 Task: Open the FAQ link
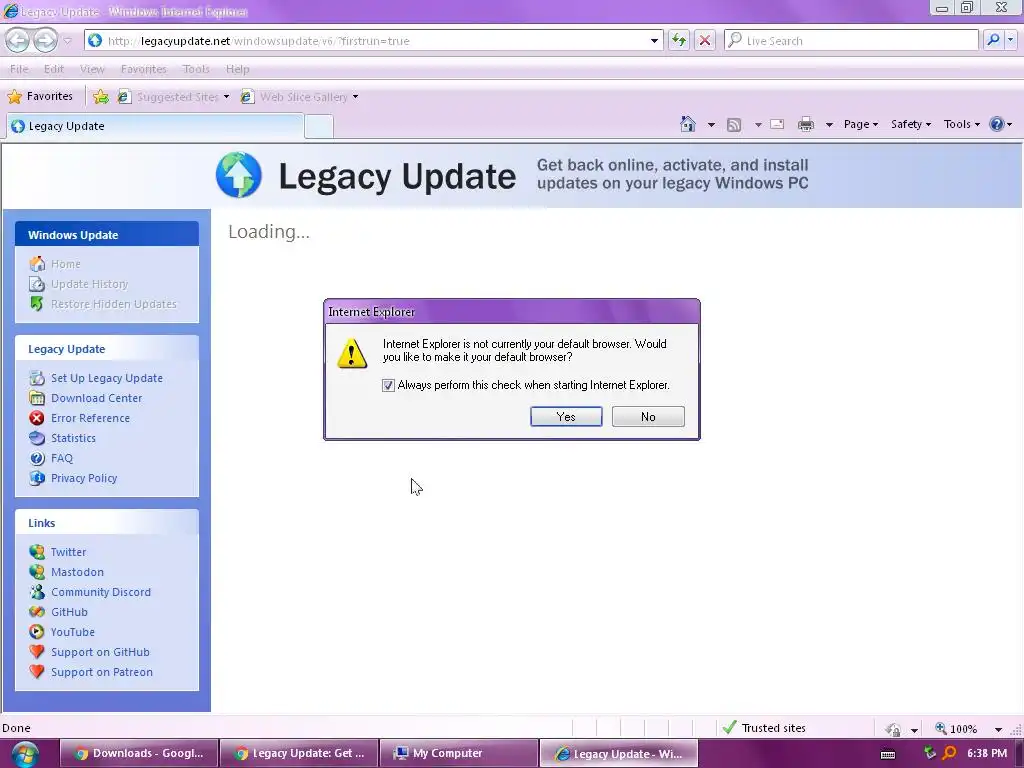click(62, 458)
